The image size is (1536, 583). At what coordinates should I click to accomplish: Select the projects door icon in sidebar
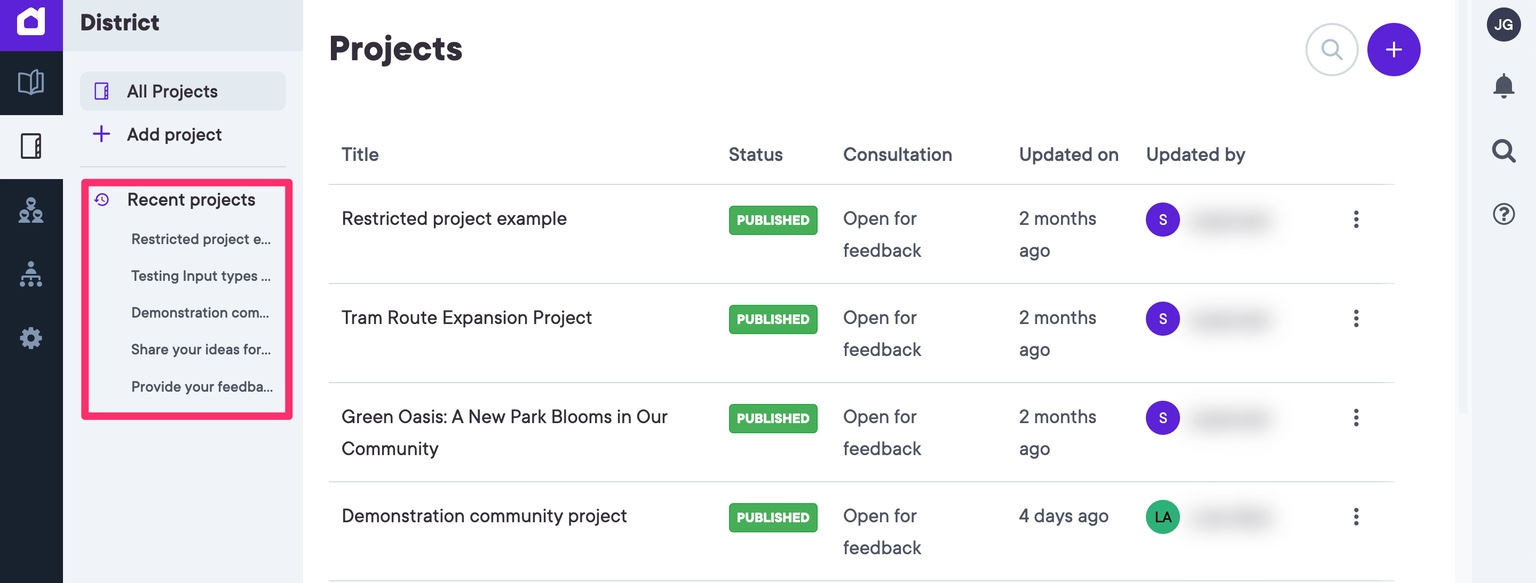tap(31, 146)
